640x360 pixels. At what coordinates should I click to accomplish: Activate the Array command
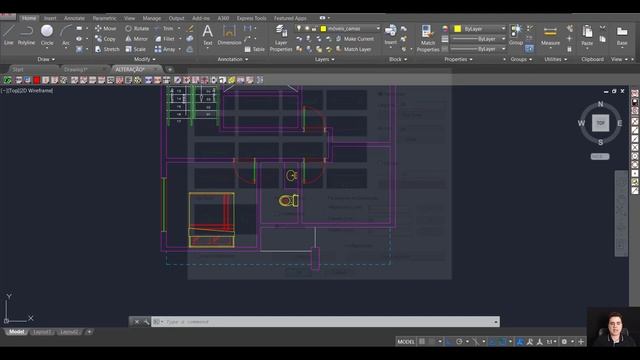pyautogui.click(x=165, y=49)
